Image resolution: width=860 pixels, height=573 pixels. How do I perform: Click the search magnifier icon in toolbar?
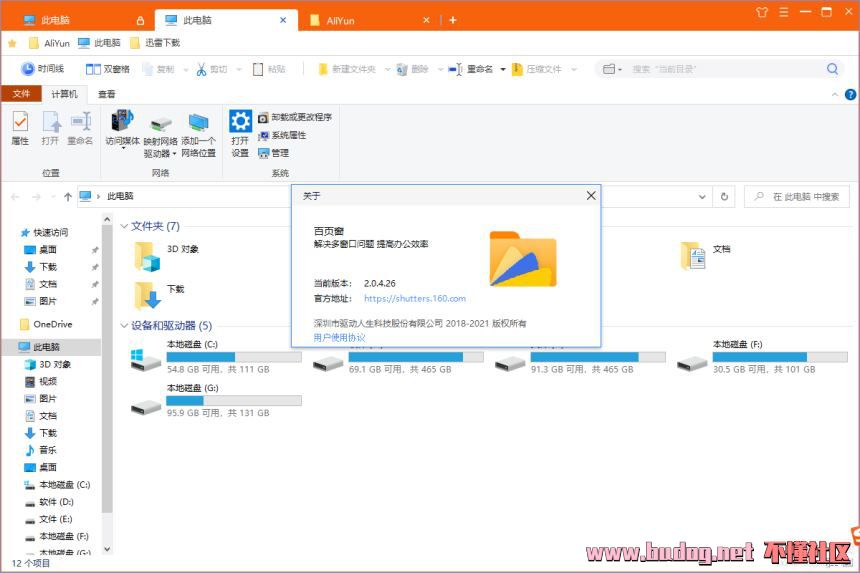(832, 69)
